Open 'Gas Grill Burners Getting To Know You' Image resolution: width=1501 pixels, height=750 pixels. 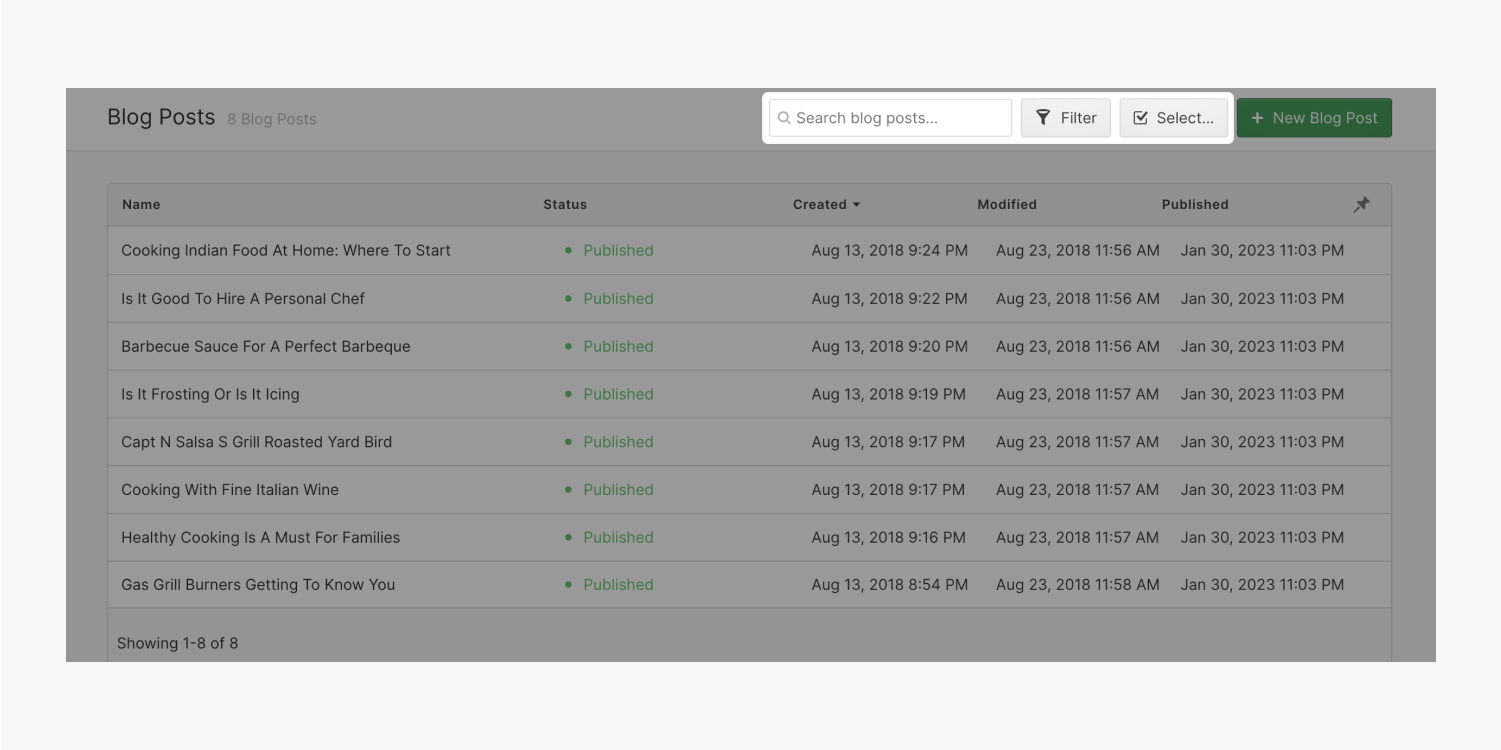click(258, 585)
